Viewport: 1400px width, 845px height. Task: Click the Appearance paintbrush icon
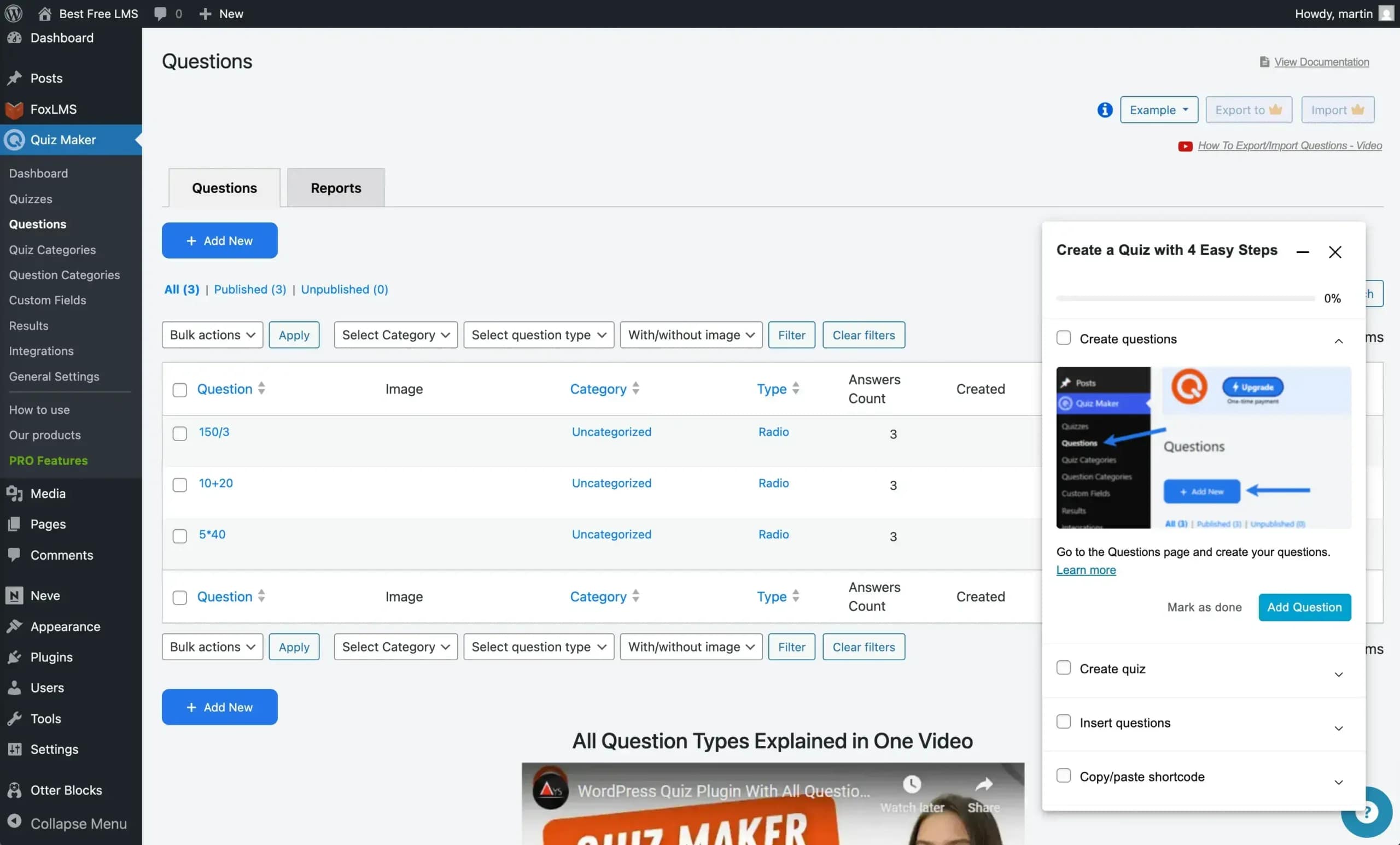tap(15, 626)
